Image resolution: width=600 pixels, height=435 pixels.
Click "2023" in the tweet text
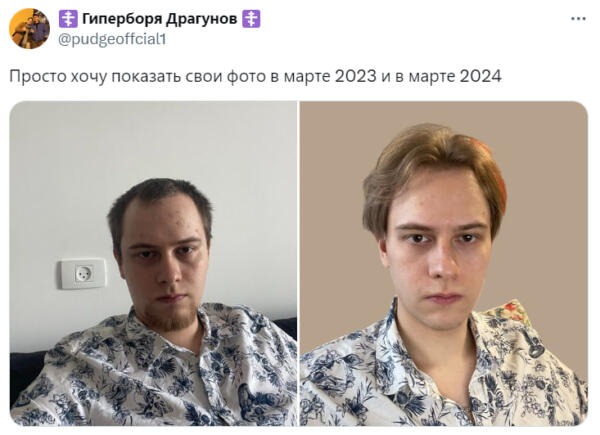[x=356, y=76]
